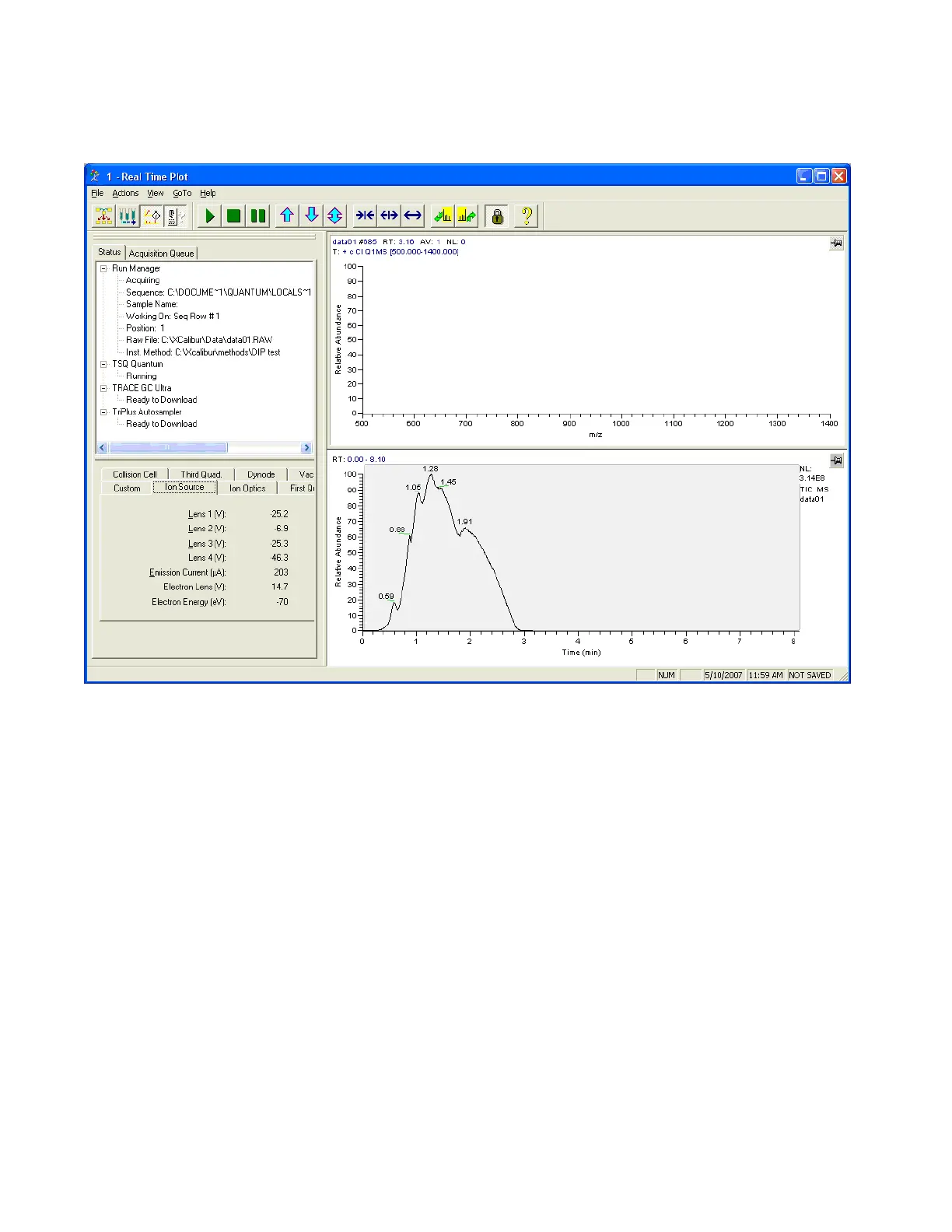Maximize the Real Time Plot window
The height and width of the screenshot is (1232, 952).
coord(821,177)
